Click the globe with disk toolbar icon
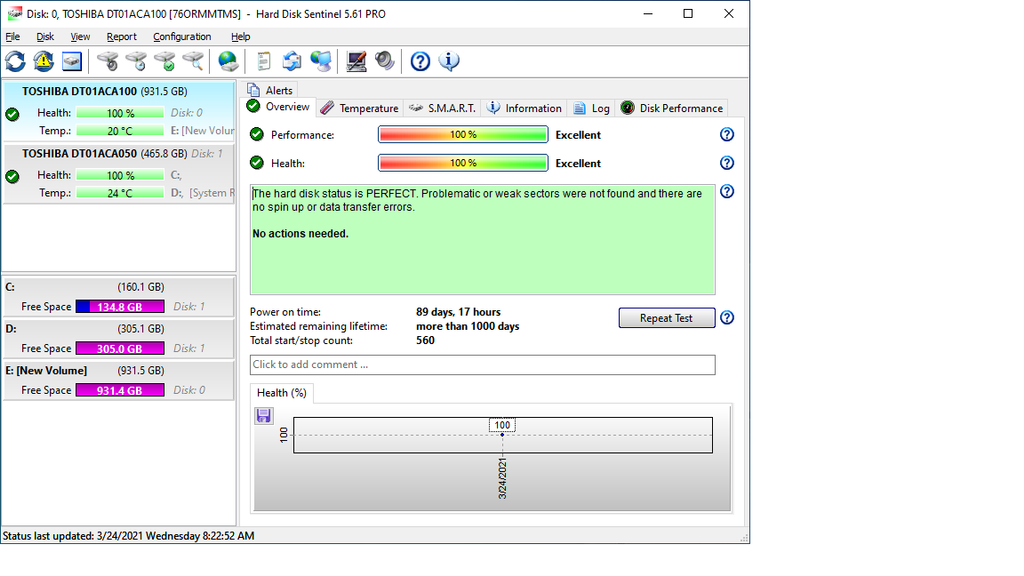The width and height of the screenshot is (1024, 576). click(x=227, y=61)
